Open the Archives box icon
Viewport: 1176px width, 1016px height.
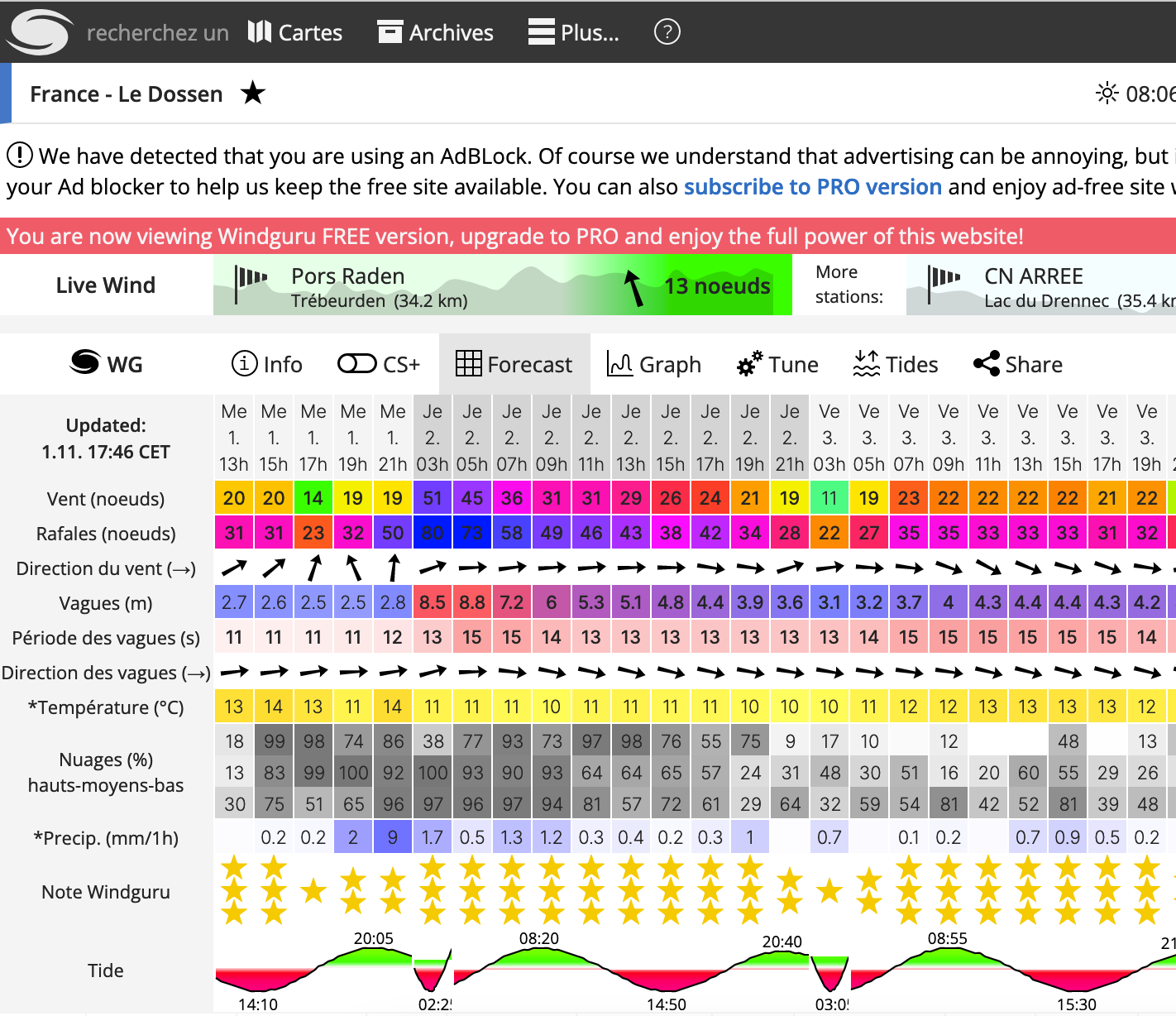point(390,32)
